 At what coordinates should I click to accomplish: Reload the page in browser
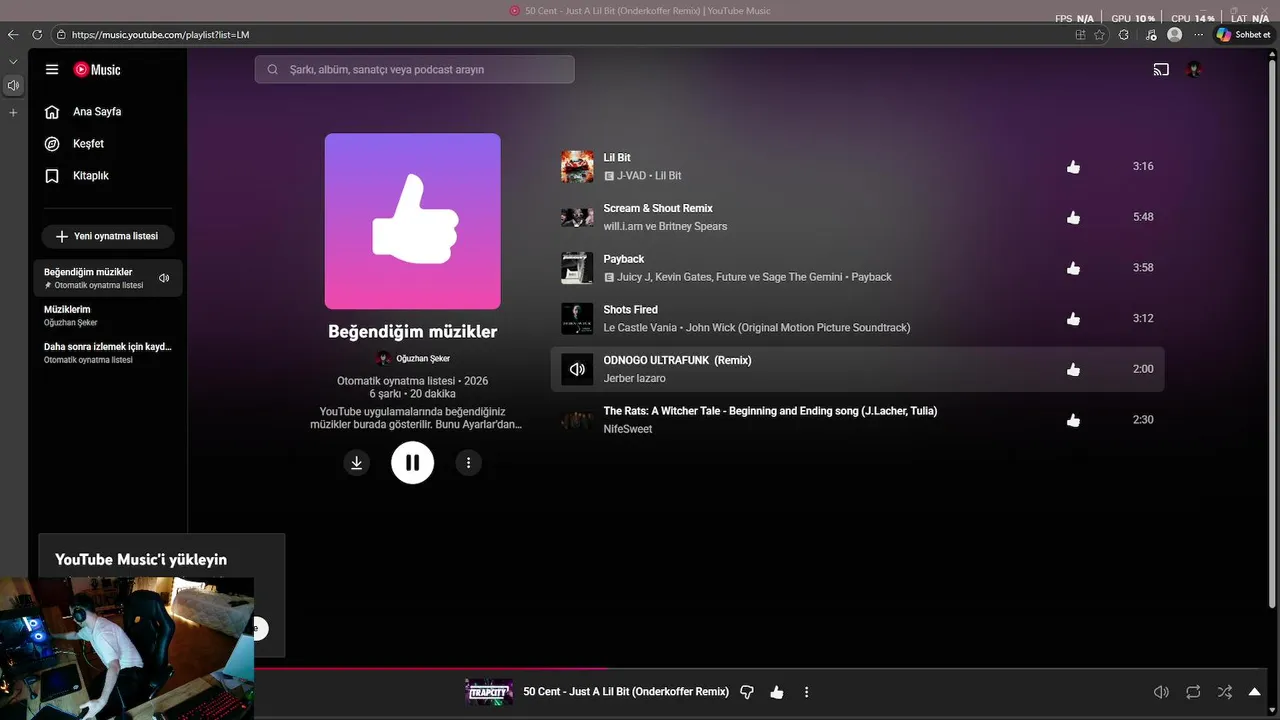point(37,35)
